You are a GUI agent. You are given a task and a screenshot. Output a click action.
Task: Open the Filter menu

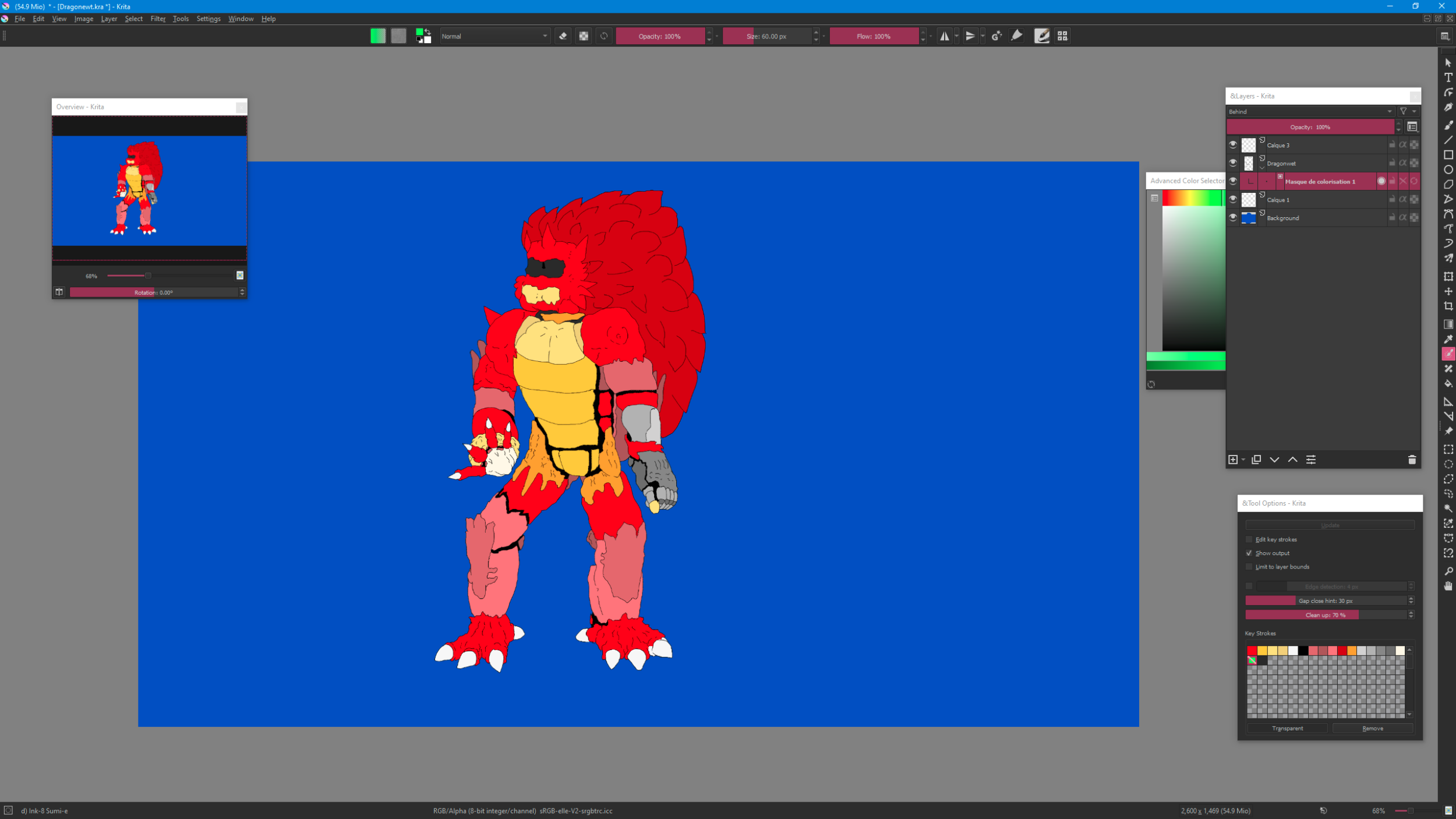point(158,19)
